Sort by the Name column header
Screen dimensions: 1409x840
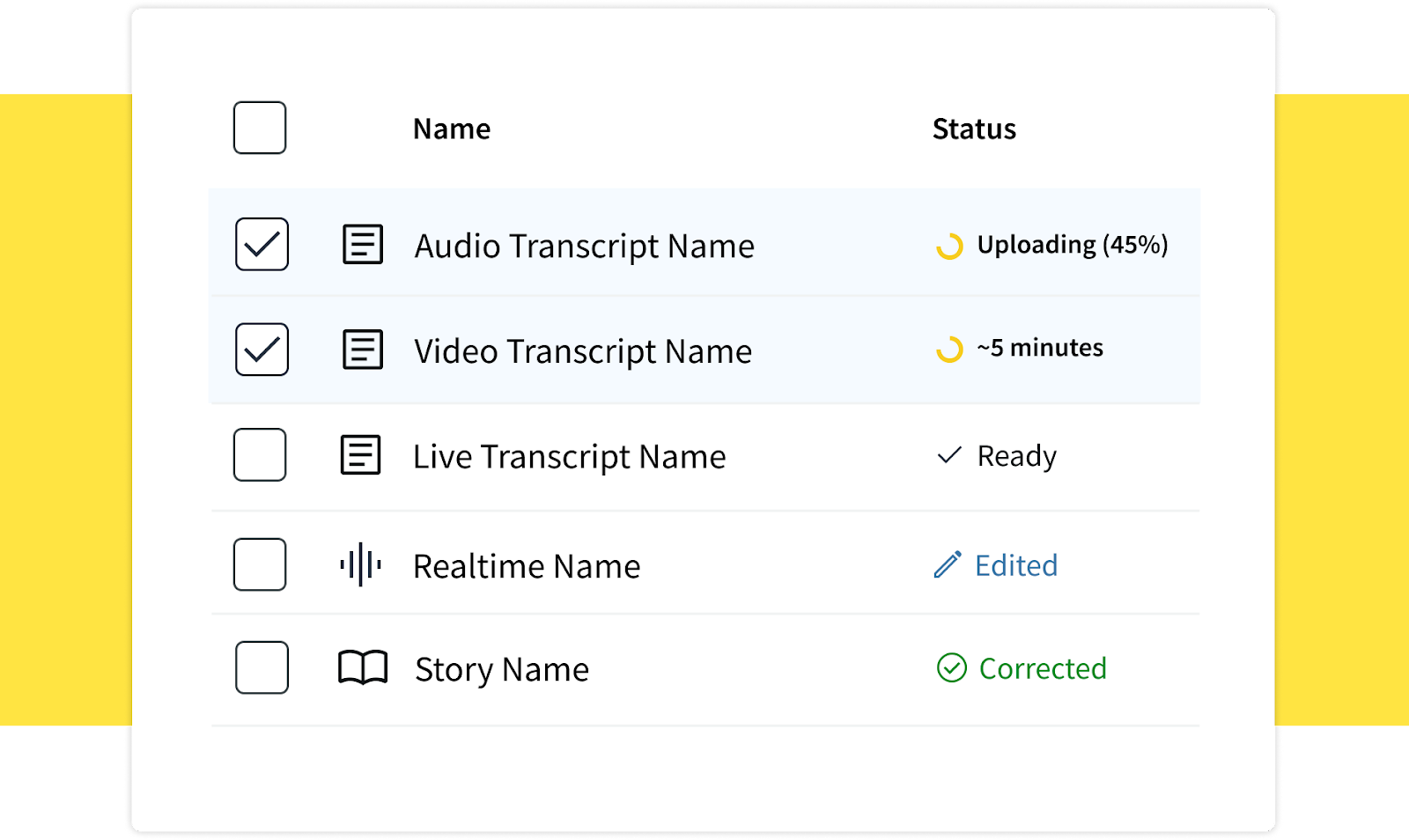pos(452,129)
